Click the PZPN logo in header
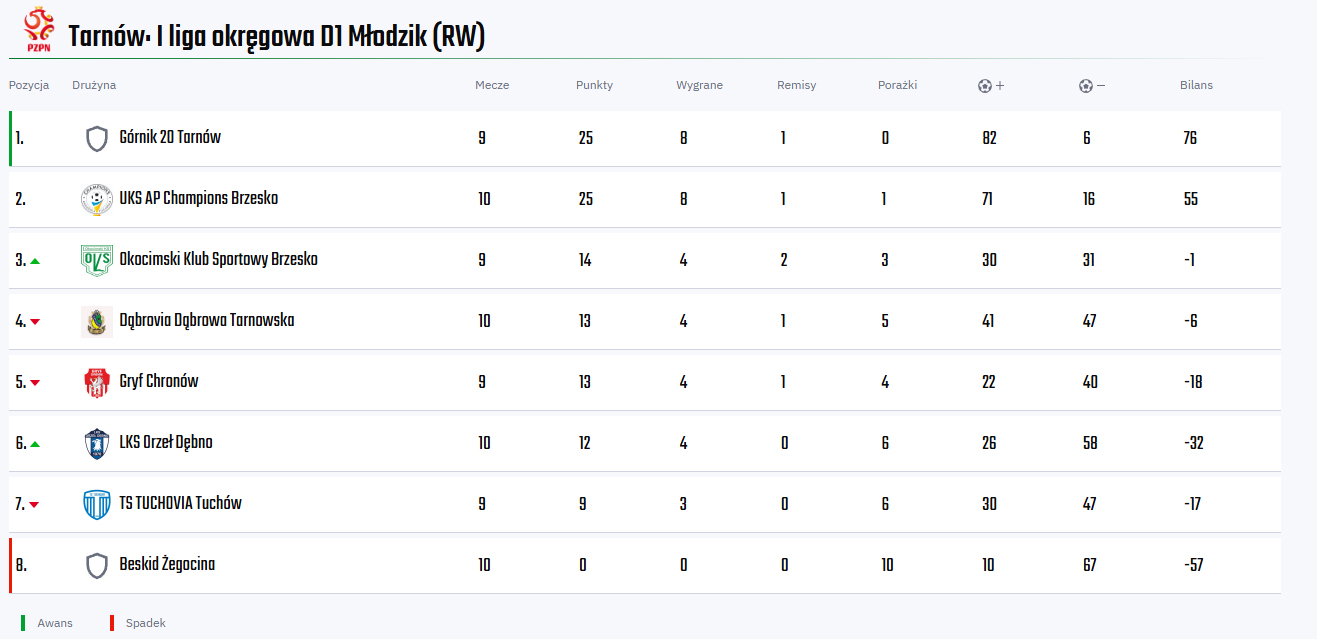The image size is (1317, 639). [39, 30]
